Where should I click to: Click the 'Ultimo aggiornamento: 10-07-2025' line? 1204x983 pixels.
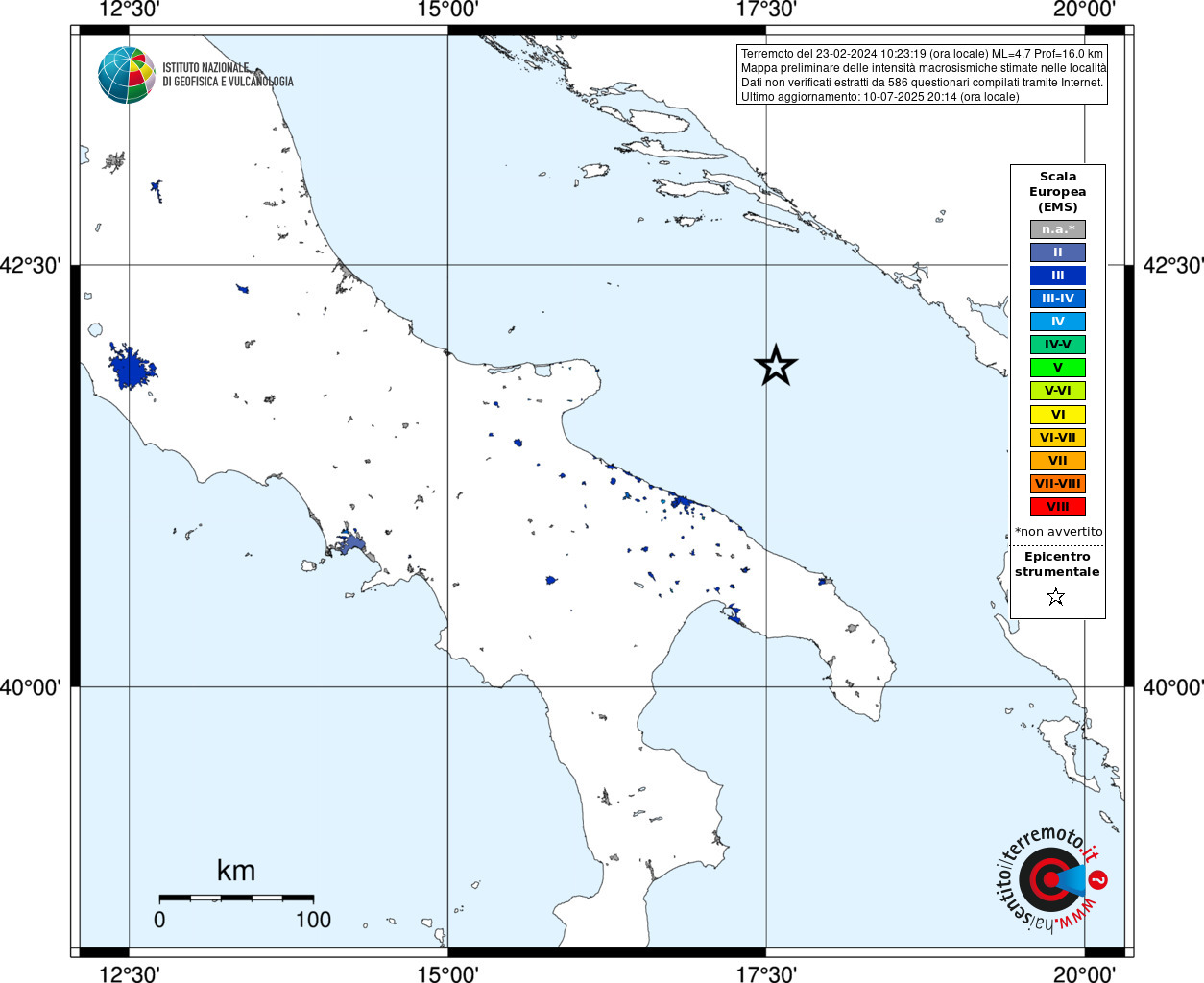tap(879, 97)
